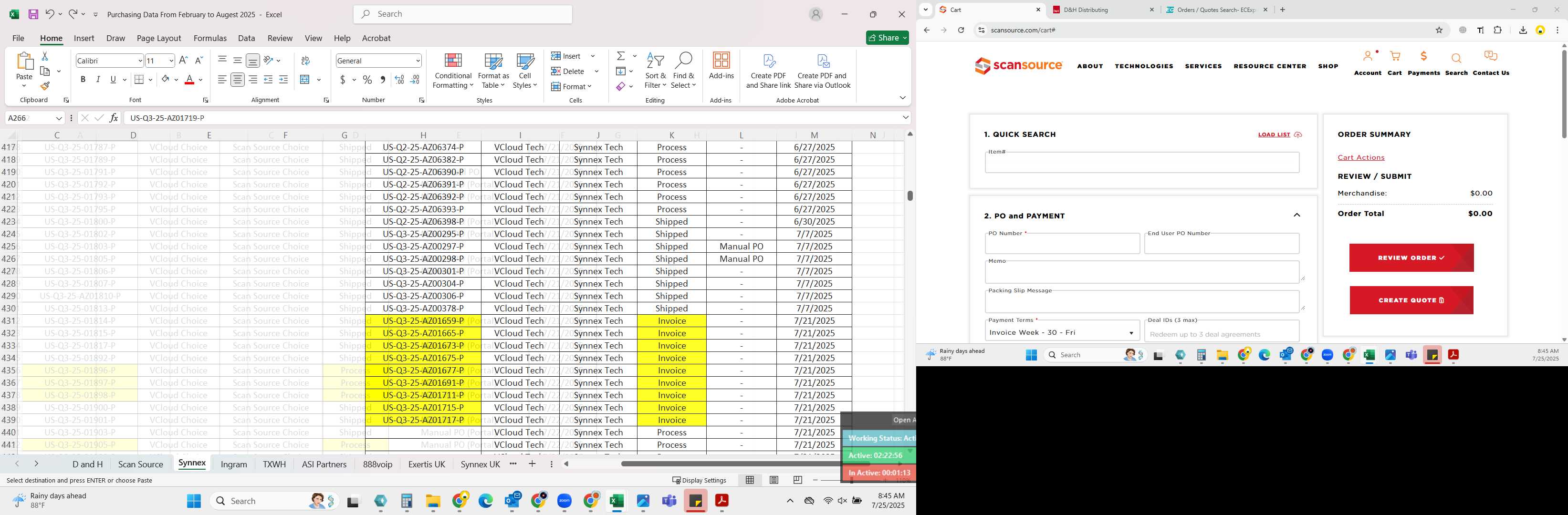Viewport: 1568px width, 515px height.
Task: Open Conditional Formatting menu
Action: [452, 71]
